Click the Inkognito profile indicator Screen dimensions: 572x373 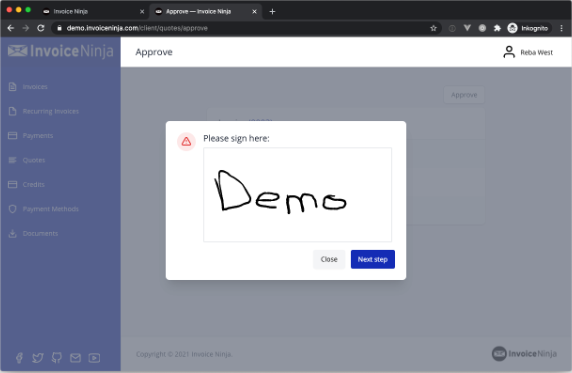coord(528,28)
